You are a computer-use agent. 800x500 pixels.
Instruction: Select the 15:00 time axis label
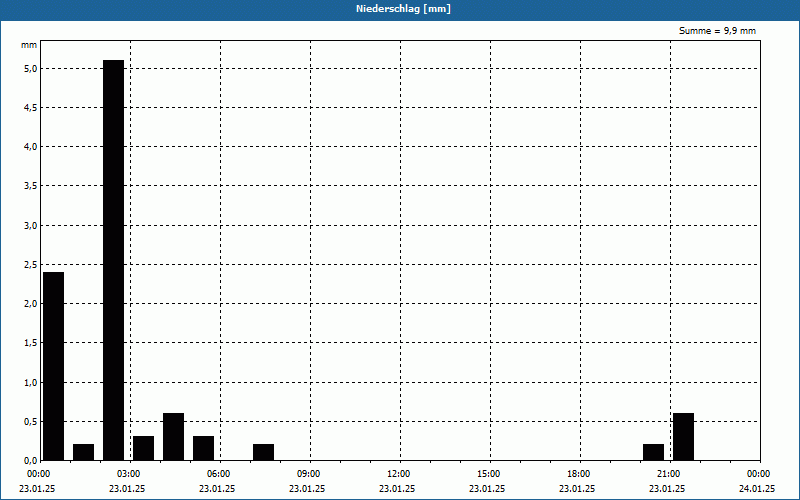488,473
